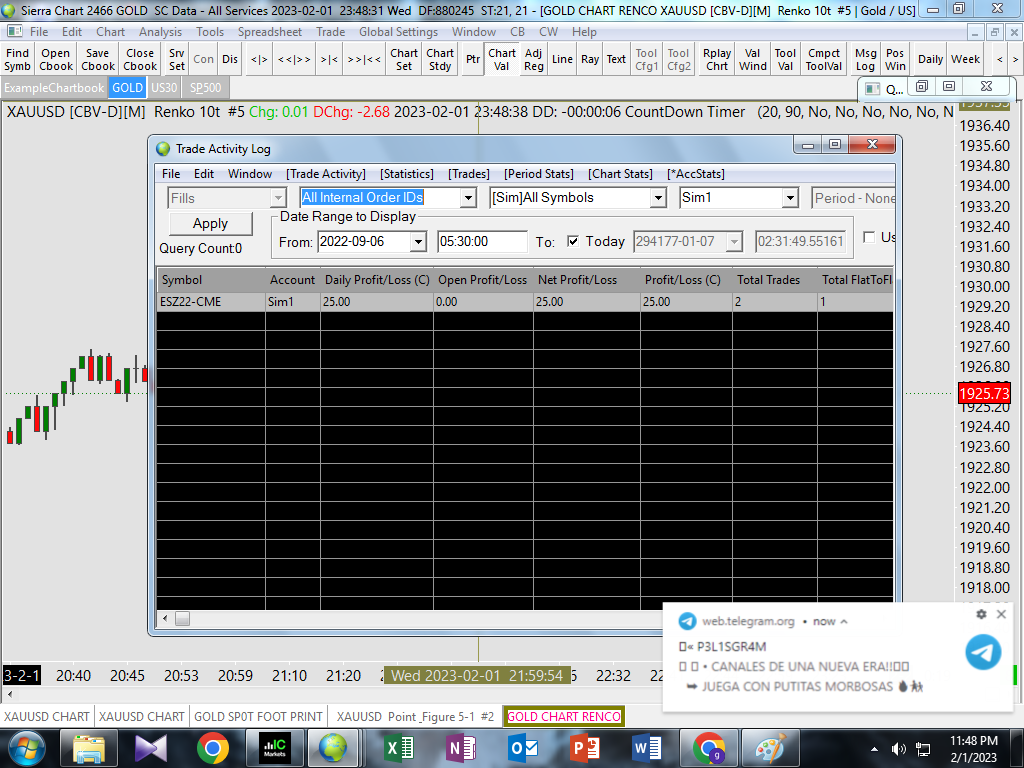The width and height of the screenshot is (1024, 768).
Task: Open Telegram notification settings gear
Action: pos(981,614)
